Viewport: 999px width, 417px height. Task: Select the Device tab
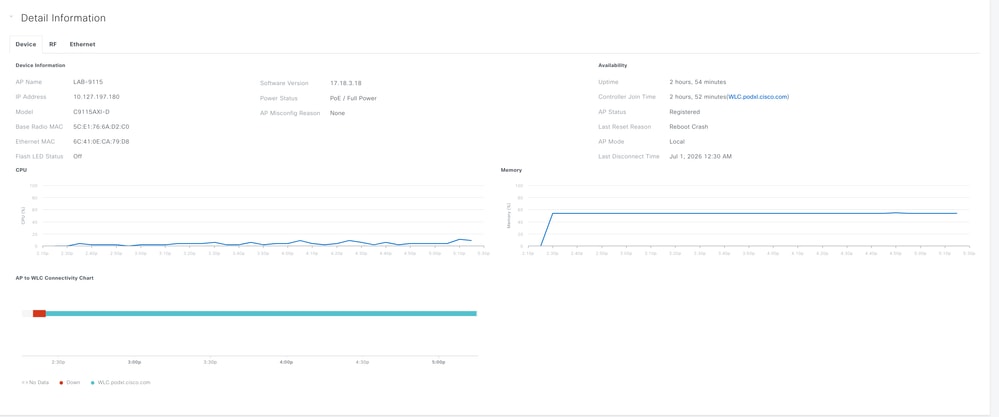pos(25,45)
